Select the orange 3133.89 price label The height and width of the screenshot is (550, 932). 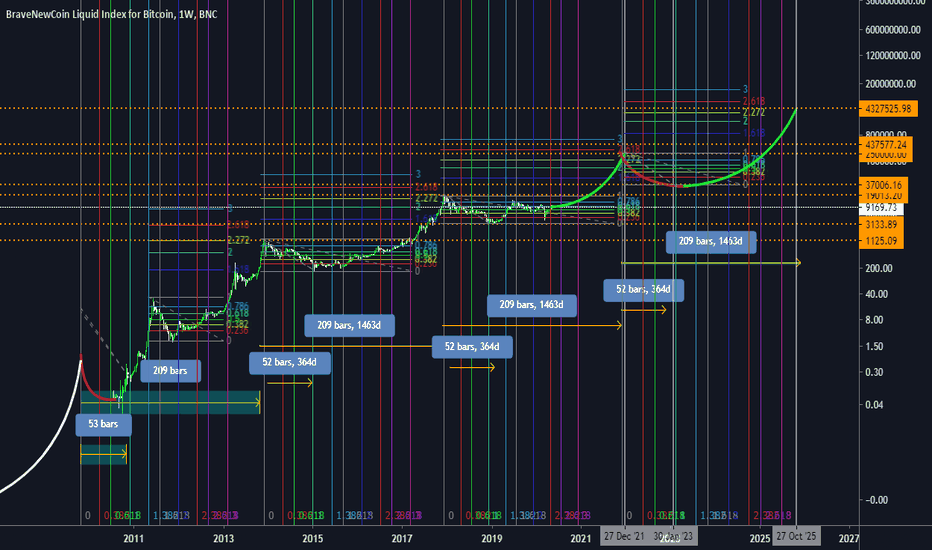coord(881,224)
